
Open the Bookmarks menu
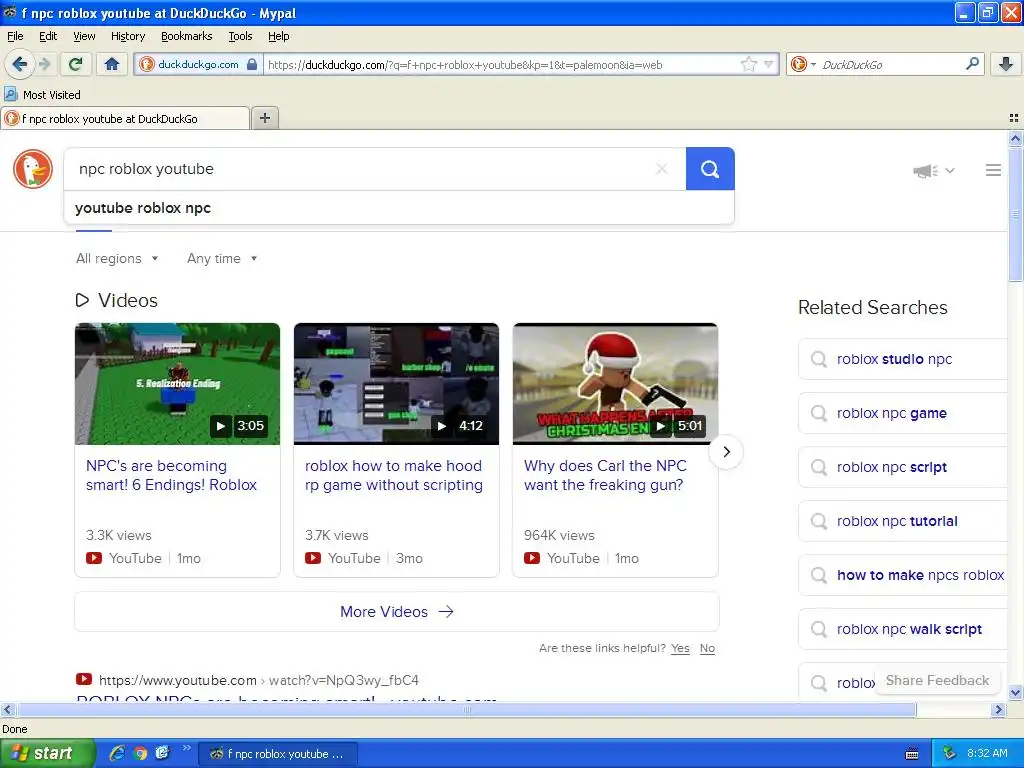187,36
